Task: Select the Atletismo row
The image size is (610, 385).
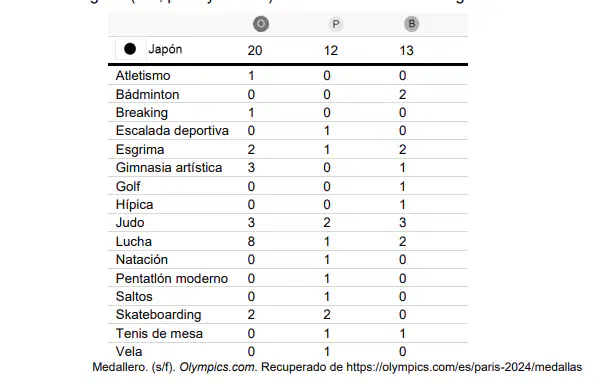Action: click(x=288, y=75)
